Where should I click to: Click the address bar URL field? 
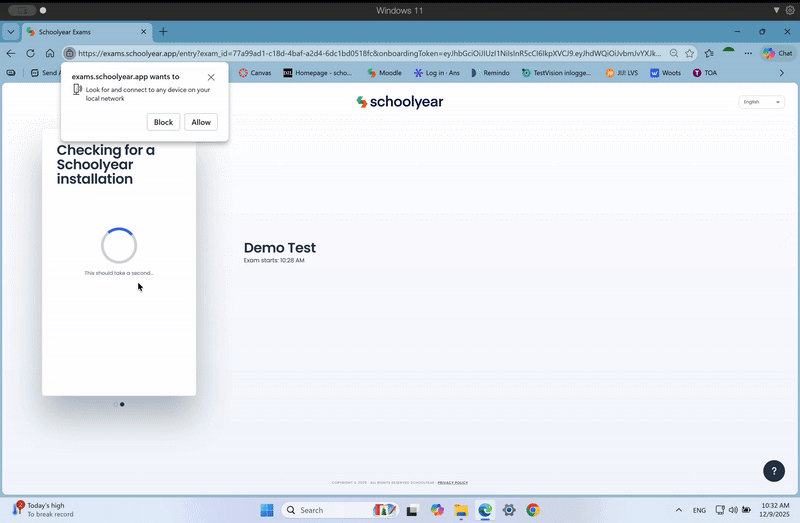coord(370,53)
